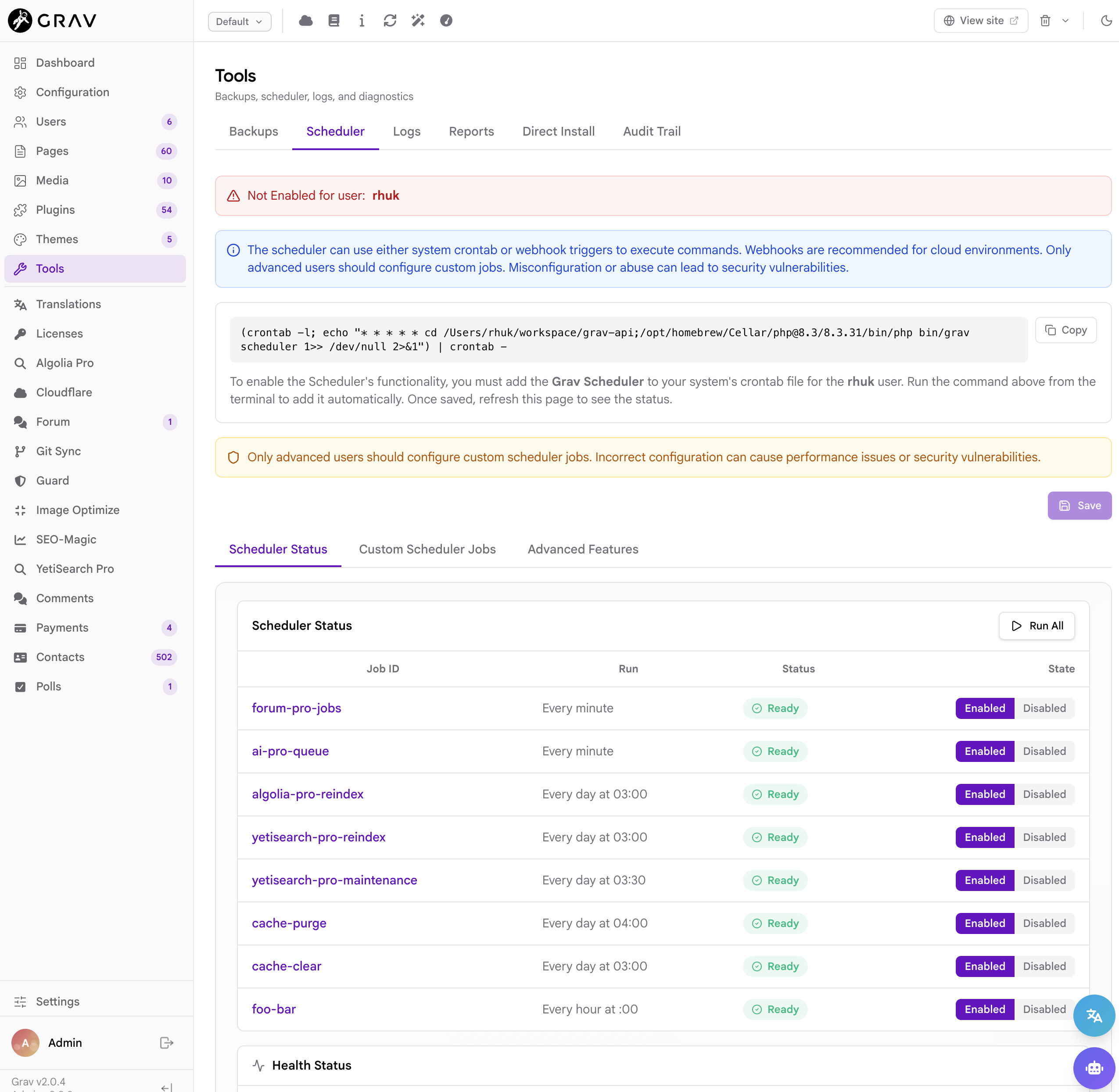Click the trash cache icon in header
The height and width of the screenshot is (1092, 1119).
pos(1046,21)
